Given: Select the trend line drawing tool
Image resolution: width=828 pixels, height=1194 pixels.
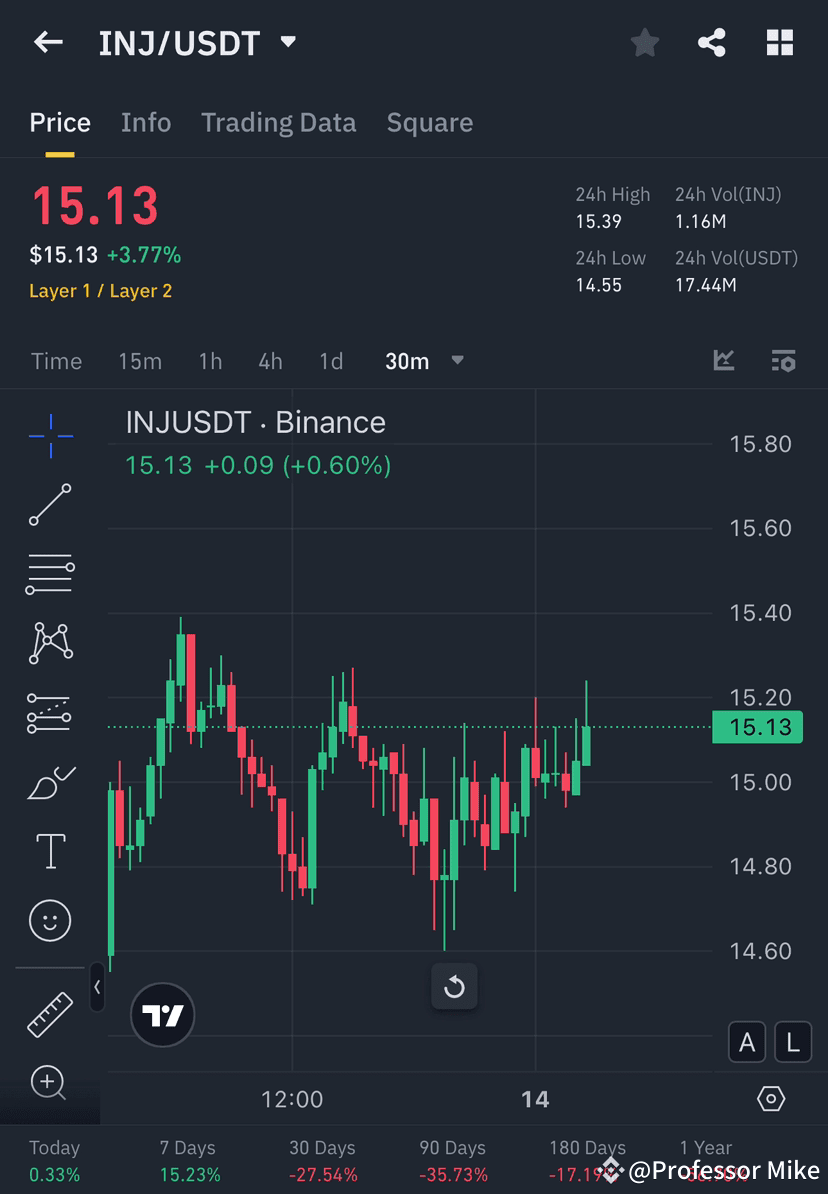Looking at the screenshot, I should pyautogui.click(x=50, y=505).
